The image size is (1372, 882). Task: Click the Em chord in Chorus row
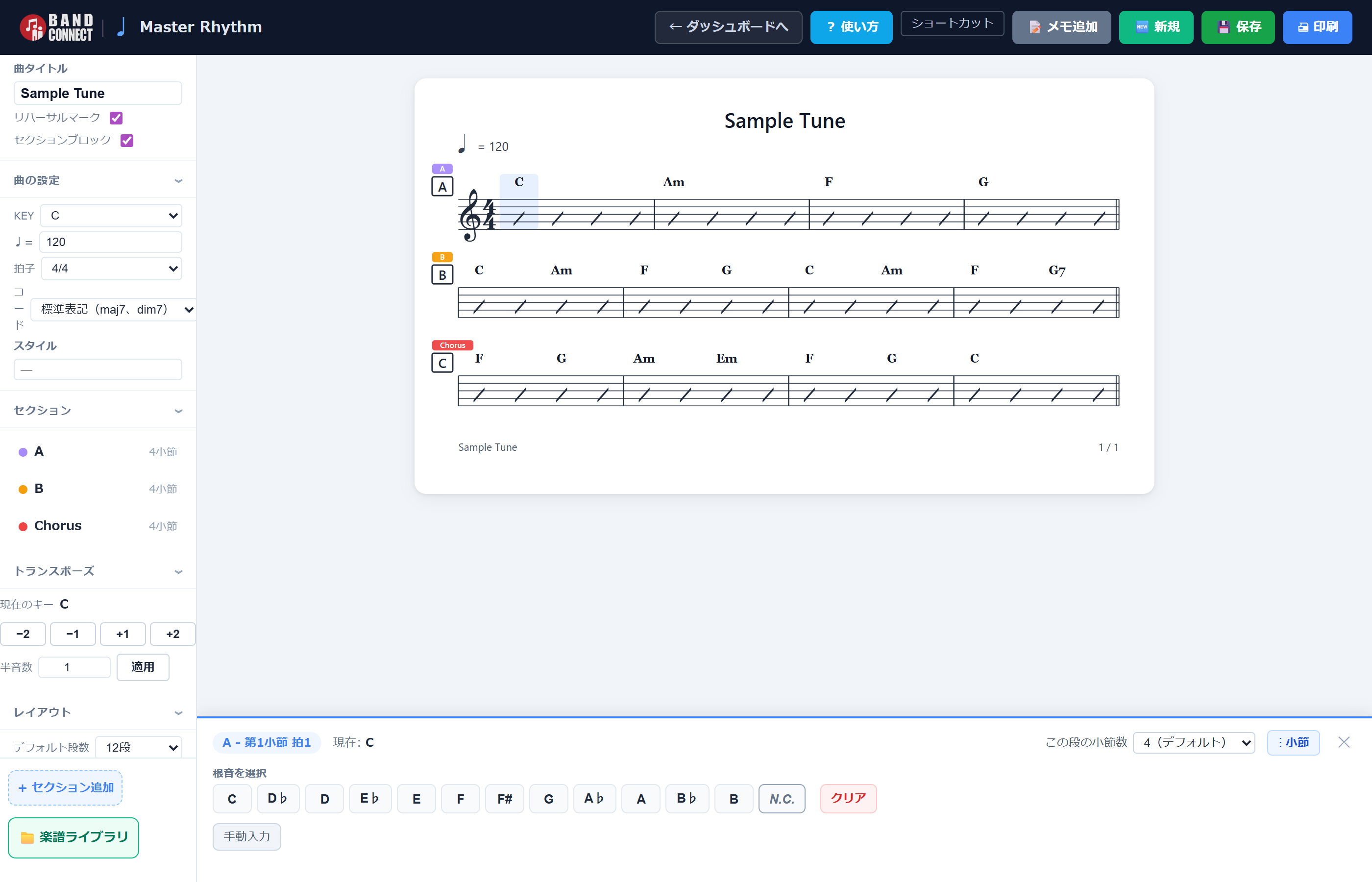(727, 359)
